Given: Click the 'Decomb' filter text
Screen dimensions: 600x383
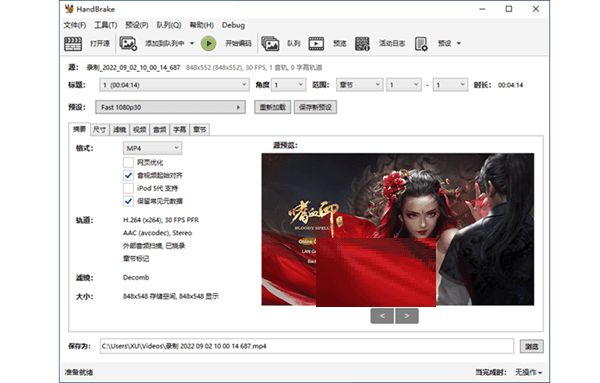Looking at the screenshot, I should pos(136,277).
